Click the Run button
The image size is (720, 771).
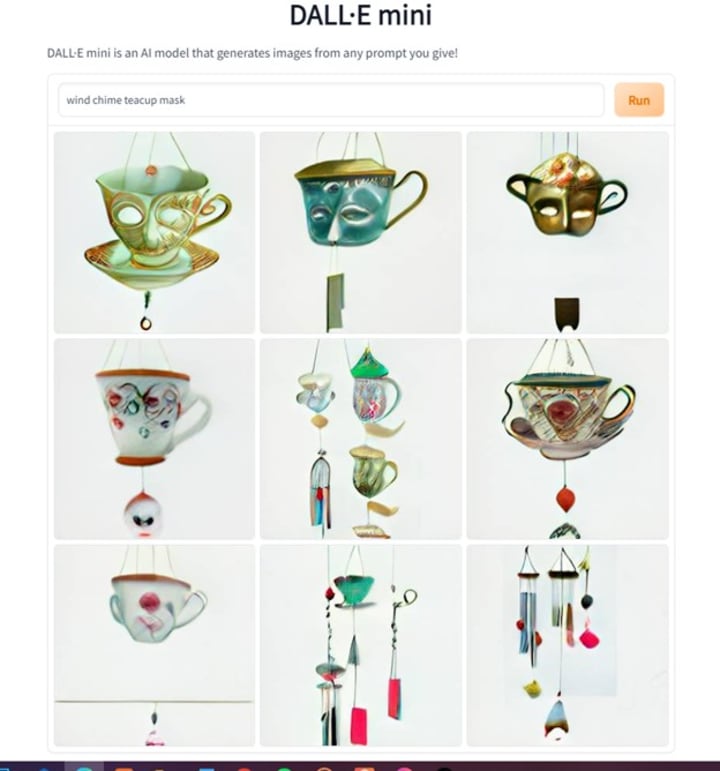(x=639, y=100)
